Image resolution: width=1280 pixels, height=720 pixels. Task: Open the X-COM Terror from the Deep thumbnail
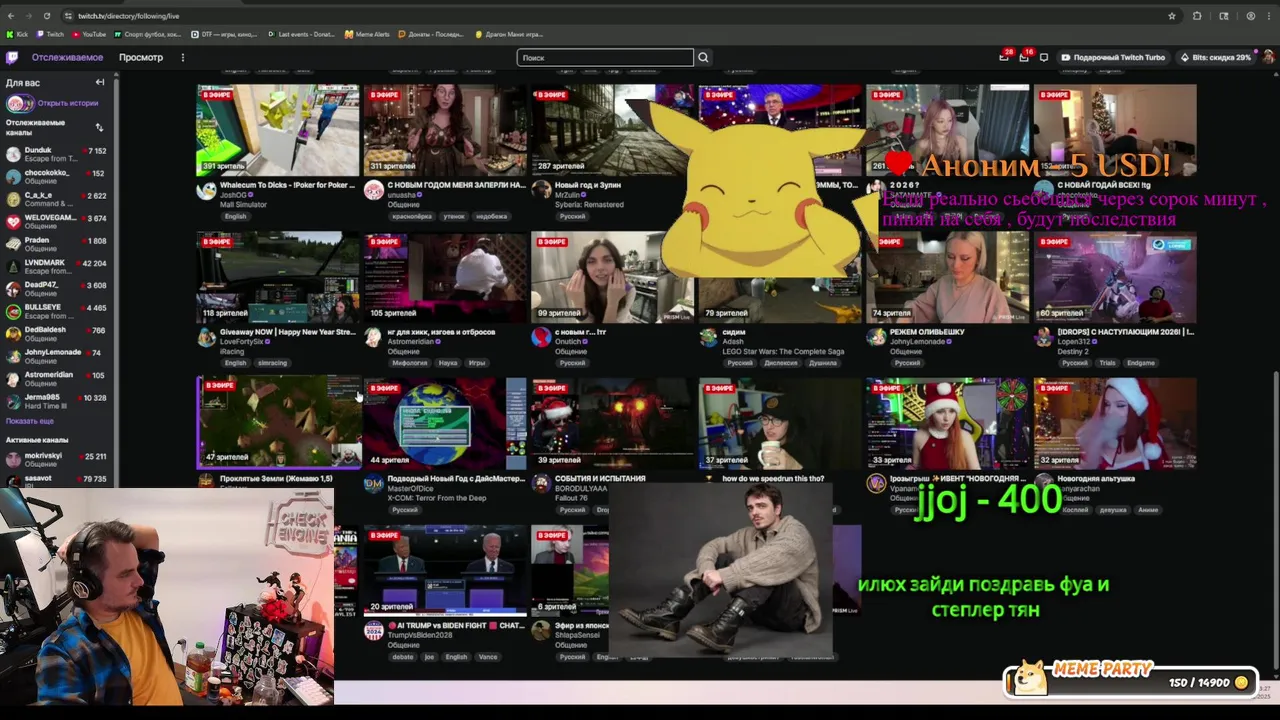pyautogui.click(x=445, y=424)
